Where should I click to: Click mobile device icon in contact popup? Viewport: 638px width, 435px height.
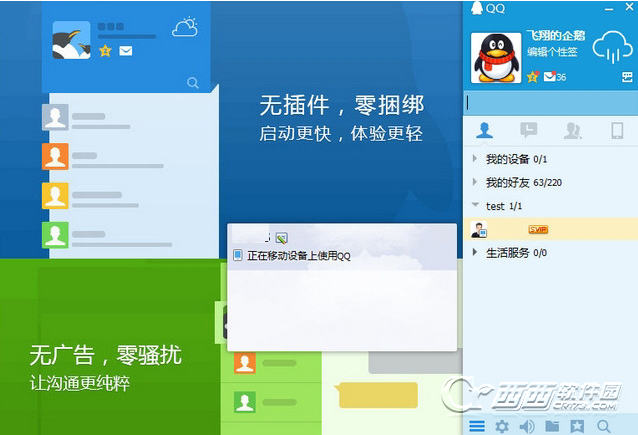tap(238, 256)
